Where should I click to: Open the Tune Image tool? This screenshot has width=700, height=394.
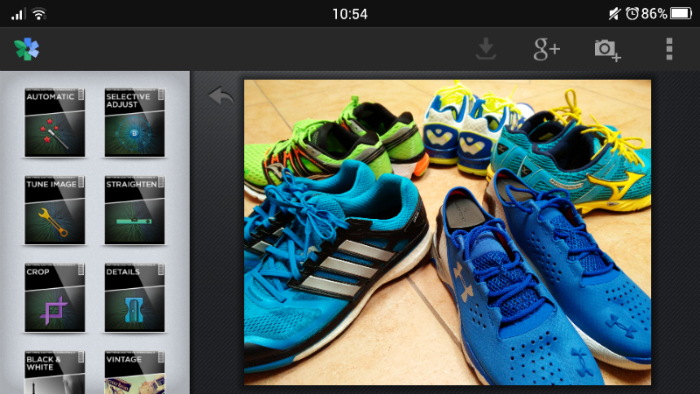(x=54, y=210)
